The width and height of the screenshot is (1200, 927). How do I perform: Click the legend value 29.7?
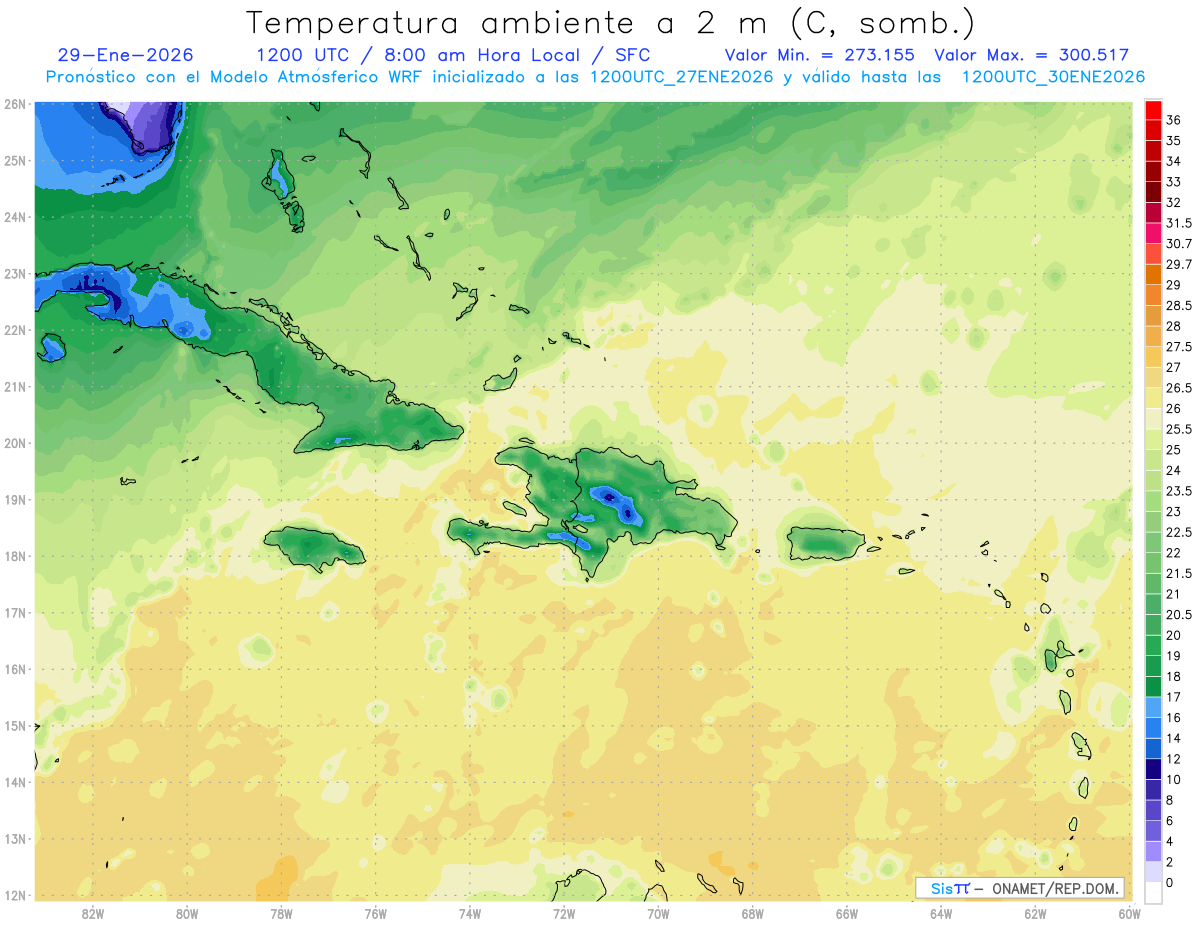tap(1179, 264)
